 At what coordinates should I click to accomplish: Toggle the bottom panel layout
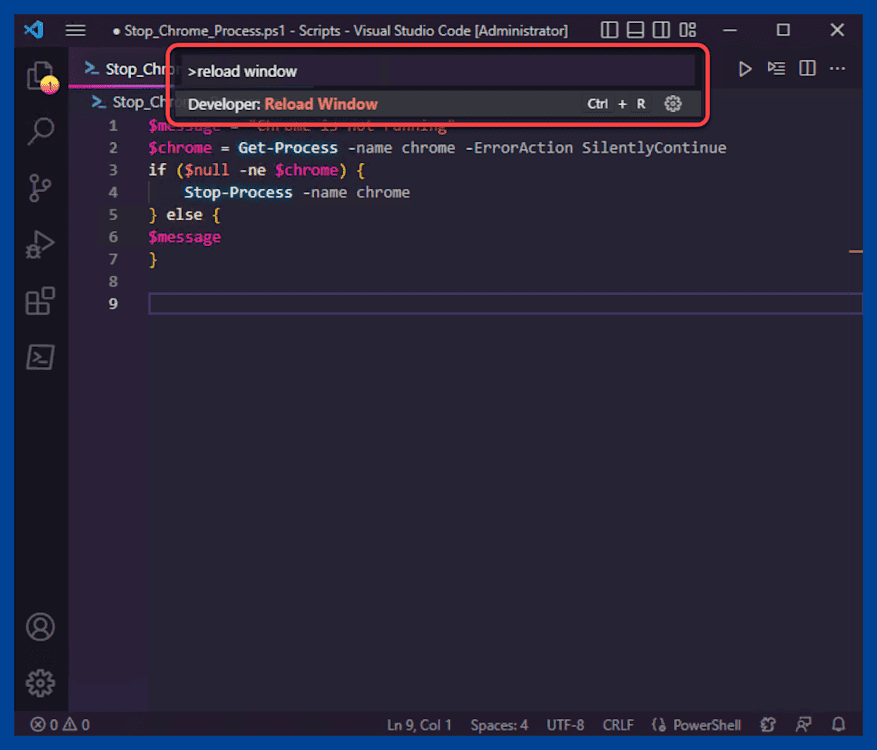click(x=635, y=30)
